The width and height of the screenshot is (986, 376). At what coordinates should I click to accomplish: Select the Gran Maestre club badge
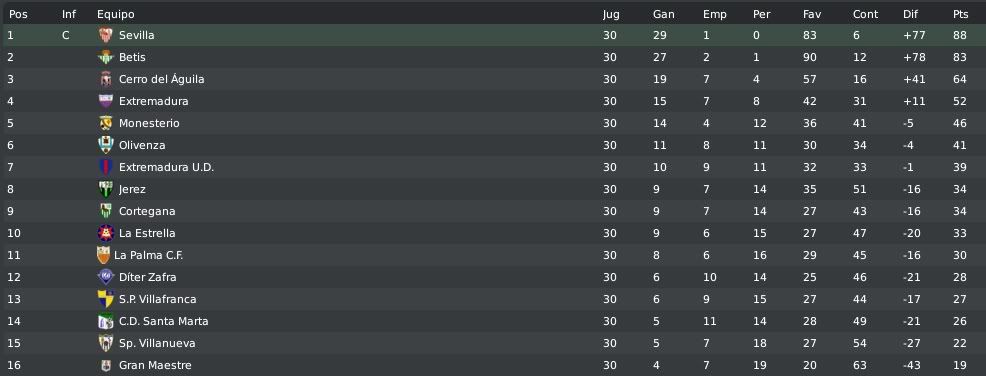106,365
